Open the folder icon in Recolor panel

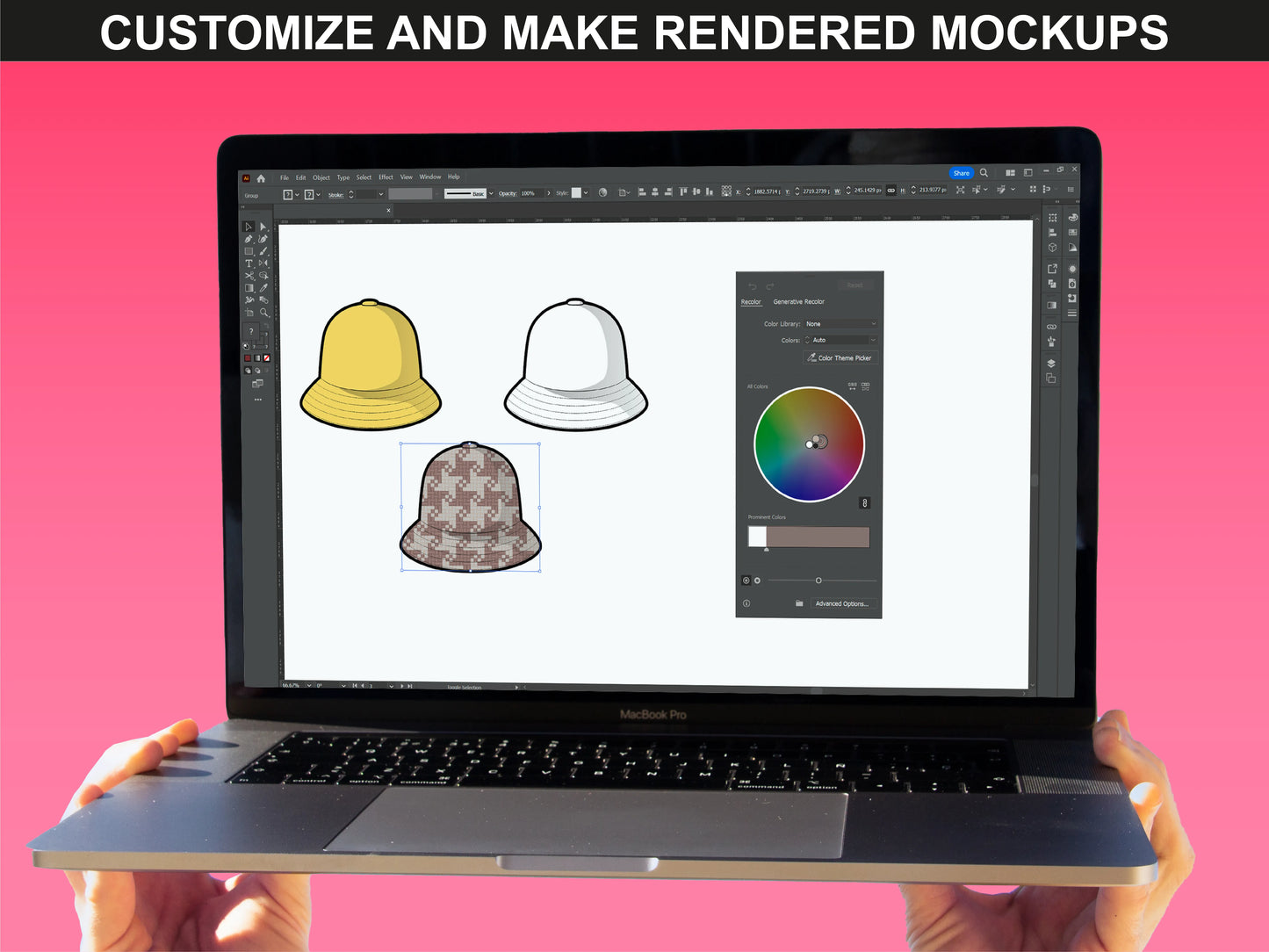pos(799,603)
